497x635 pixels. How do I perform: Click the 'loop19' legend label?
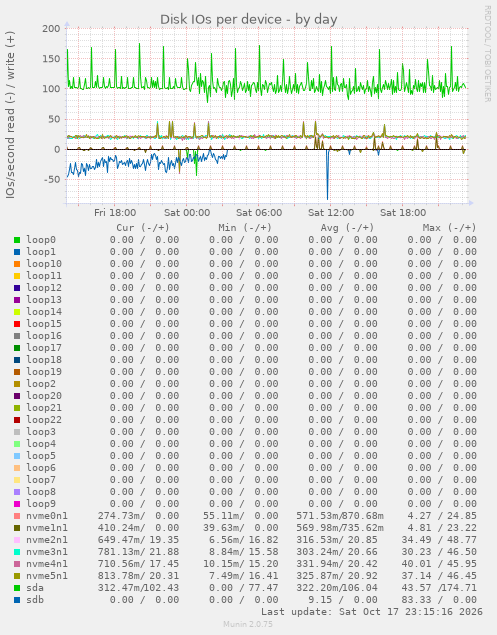point(44,372)
